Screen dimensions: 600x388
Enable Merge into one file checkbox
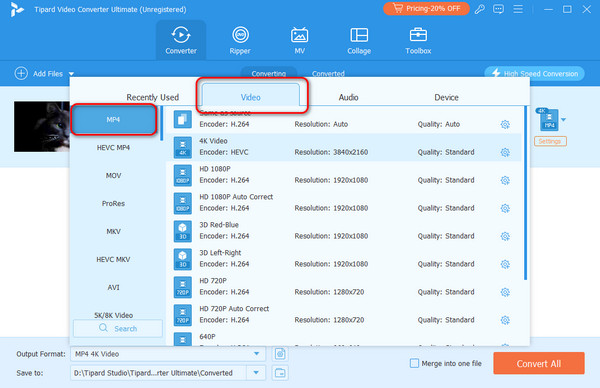(x=414, y=363)
